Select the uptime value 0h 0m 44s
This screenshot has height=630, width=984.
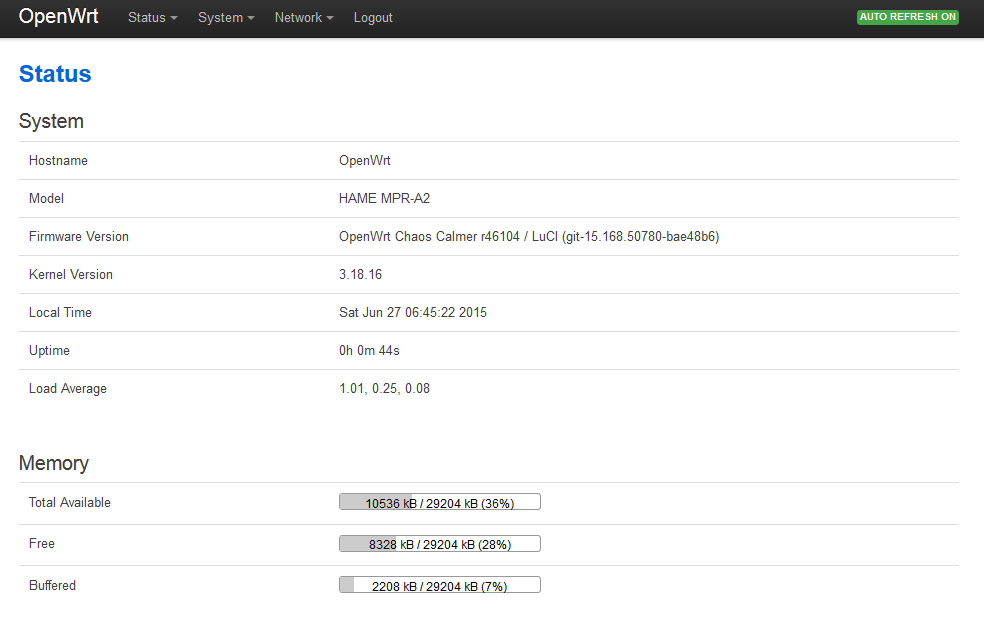369,350
